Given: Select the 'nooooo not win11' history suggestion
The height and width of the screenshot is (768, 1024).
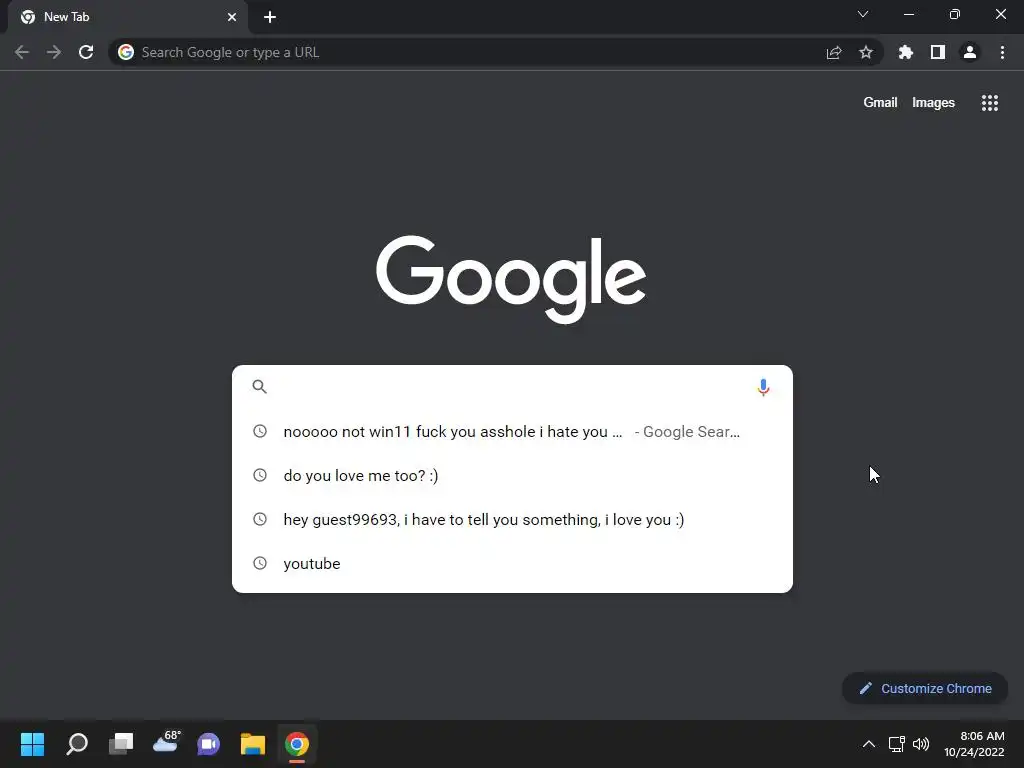Looking at the screenshot, I should click(512, 432).
